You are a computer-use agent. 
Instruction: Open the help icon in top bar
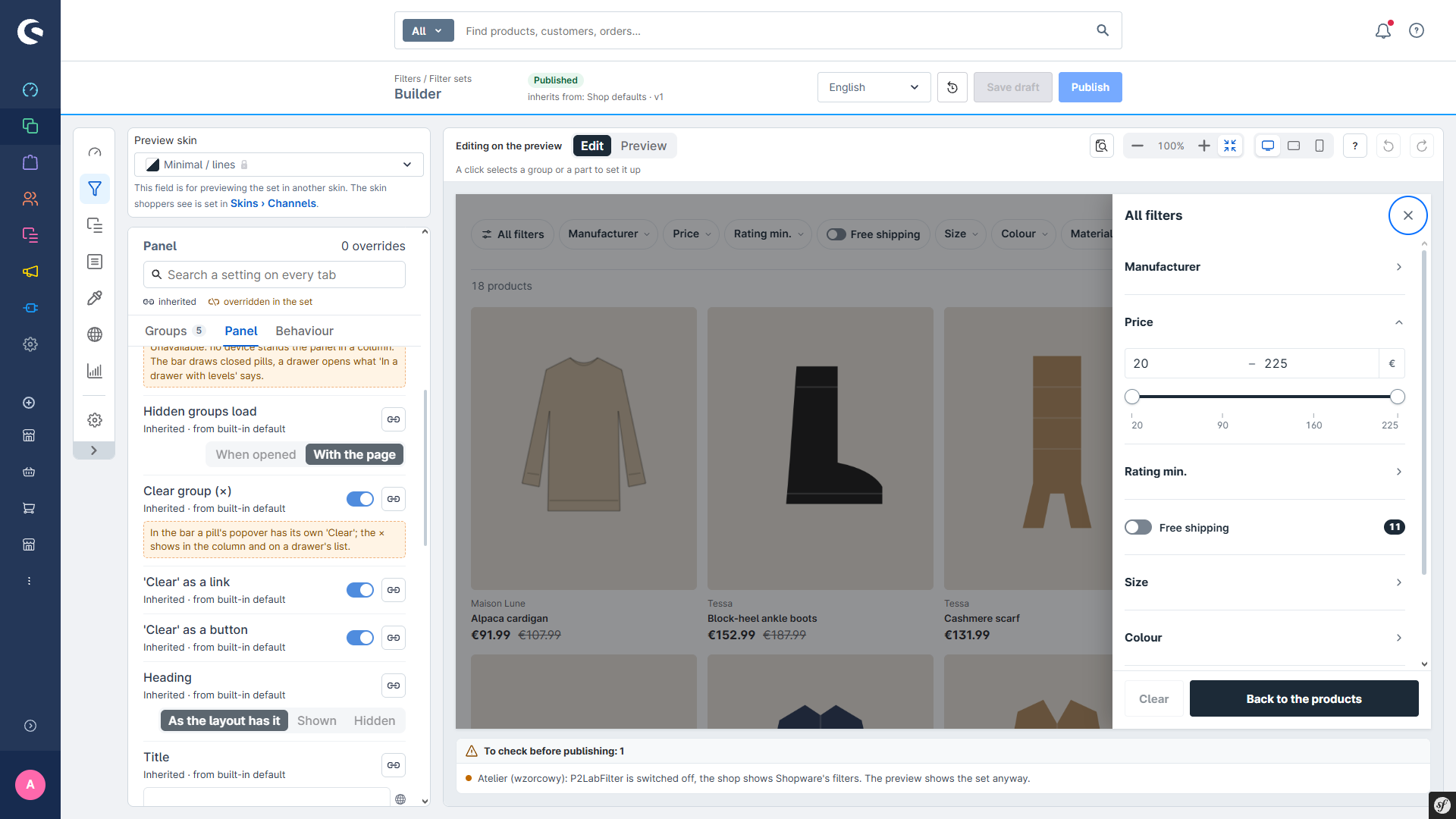click(x=1417, y=30)
